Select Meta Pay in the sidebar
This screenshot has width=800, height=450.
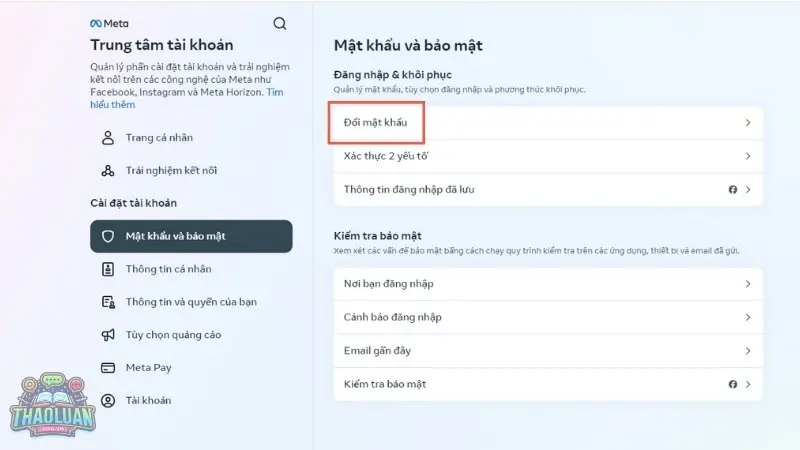pos(148,367)
